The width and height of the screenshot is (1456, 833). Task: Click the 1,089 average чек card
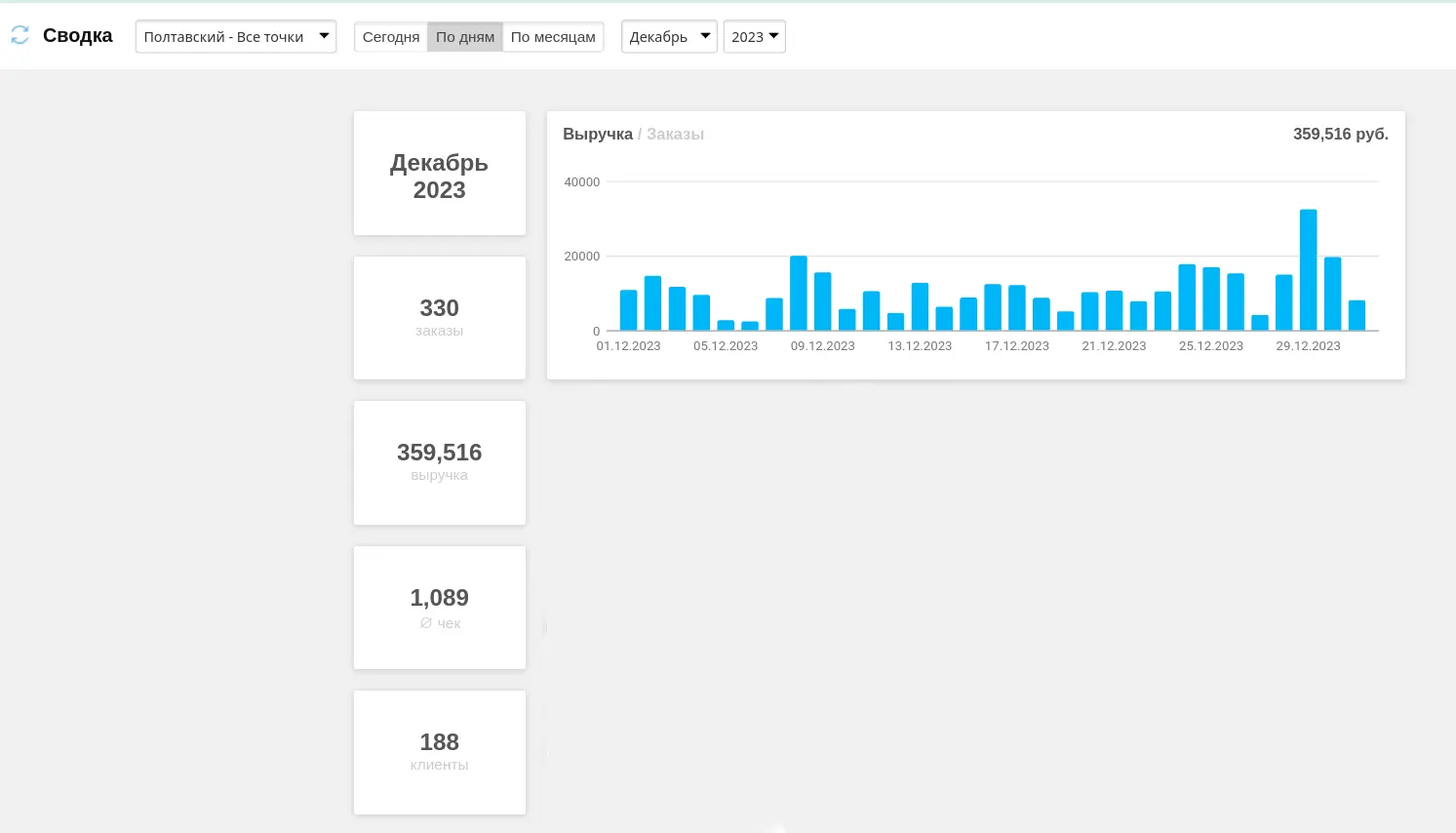tap(439, 608)
